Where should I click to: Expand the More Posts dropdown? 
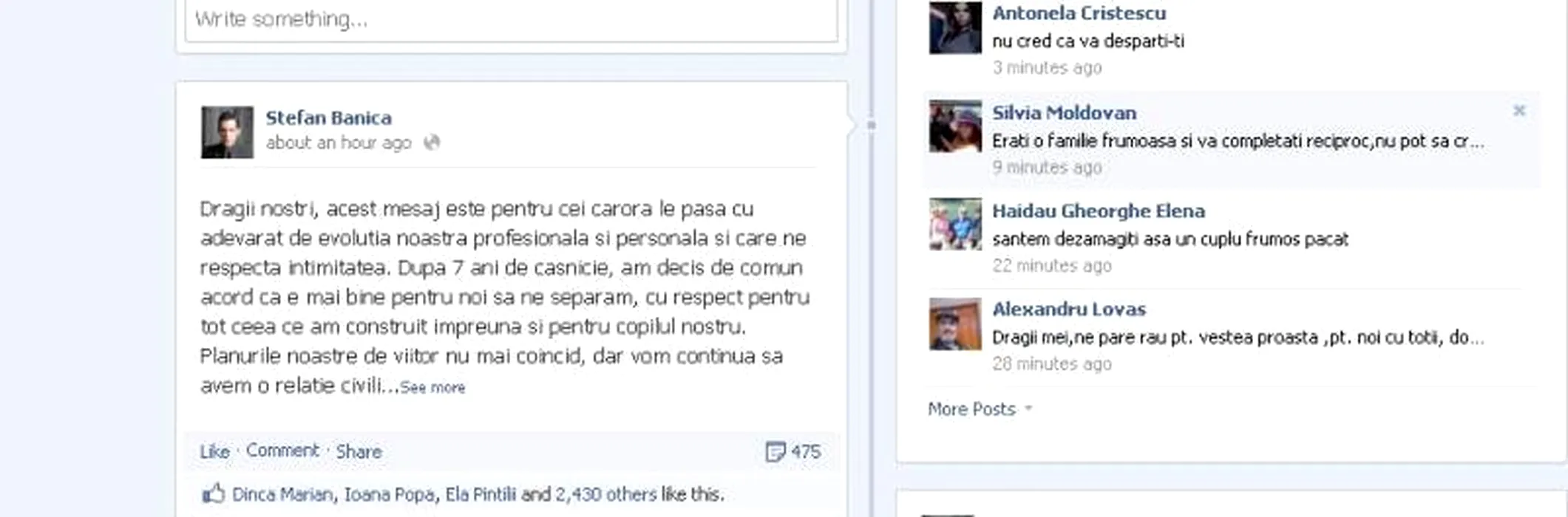[x=980, y=409]
